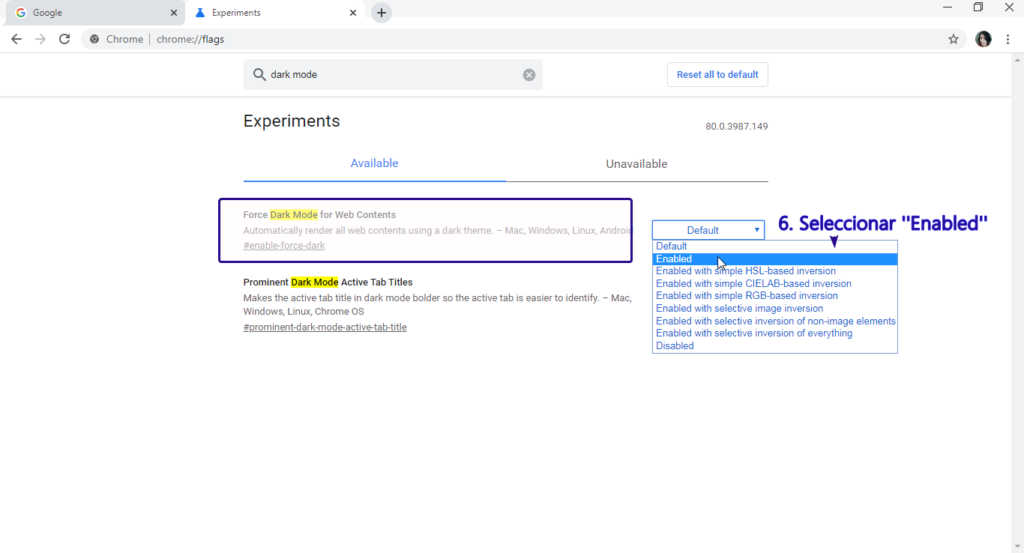Clear the dark mode search text

click(529, 75)
